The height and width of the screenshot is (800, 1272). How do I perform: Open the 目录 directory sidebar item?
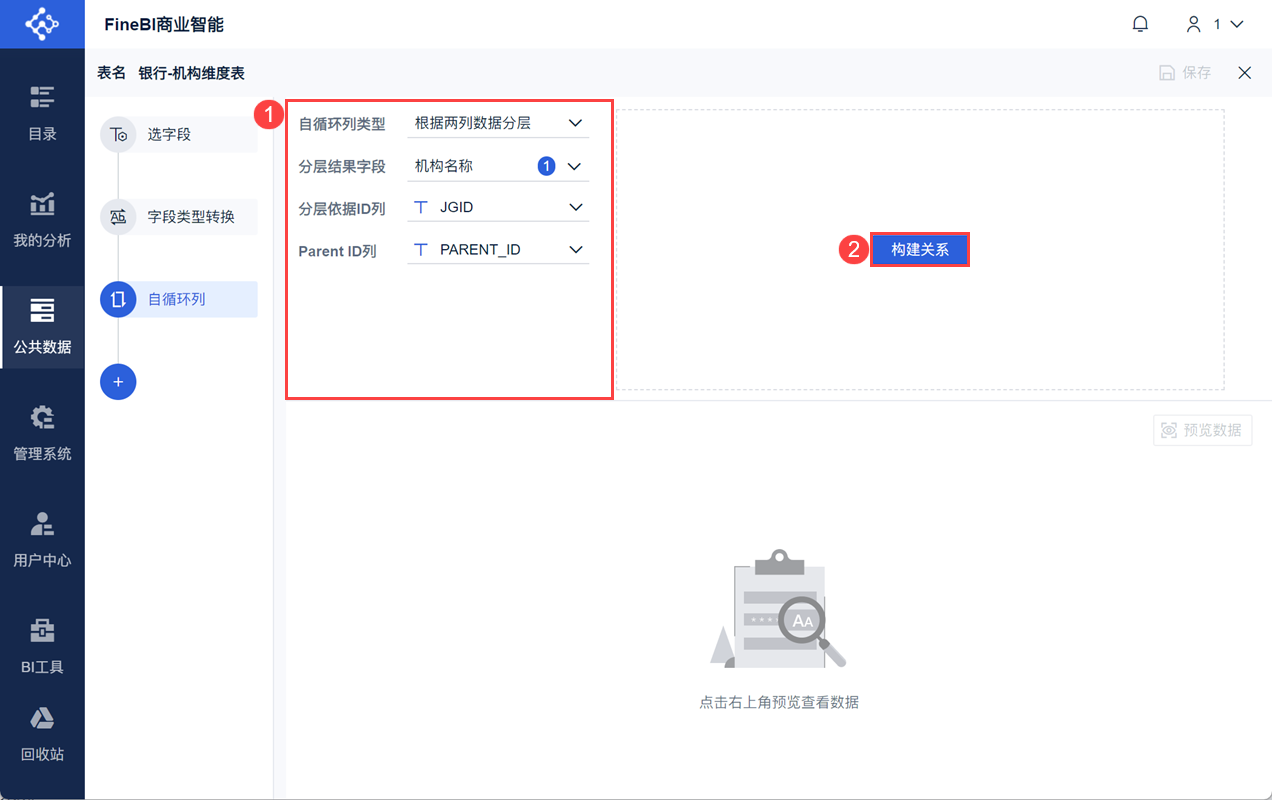click(x=42, y=113)
